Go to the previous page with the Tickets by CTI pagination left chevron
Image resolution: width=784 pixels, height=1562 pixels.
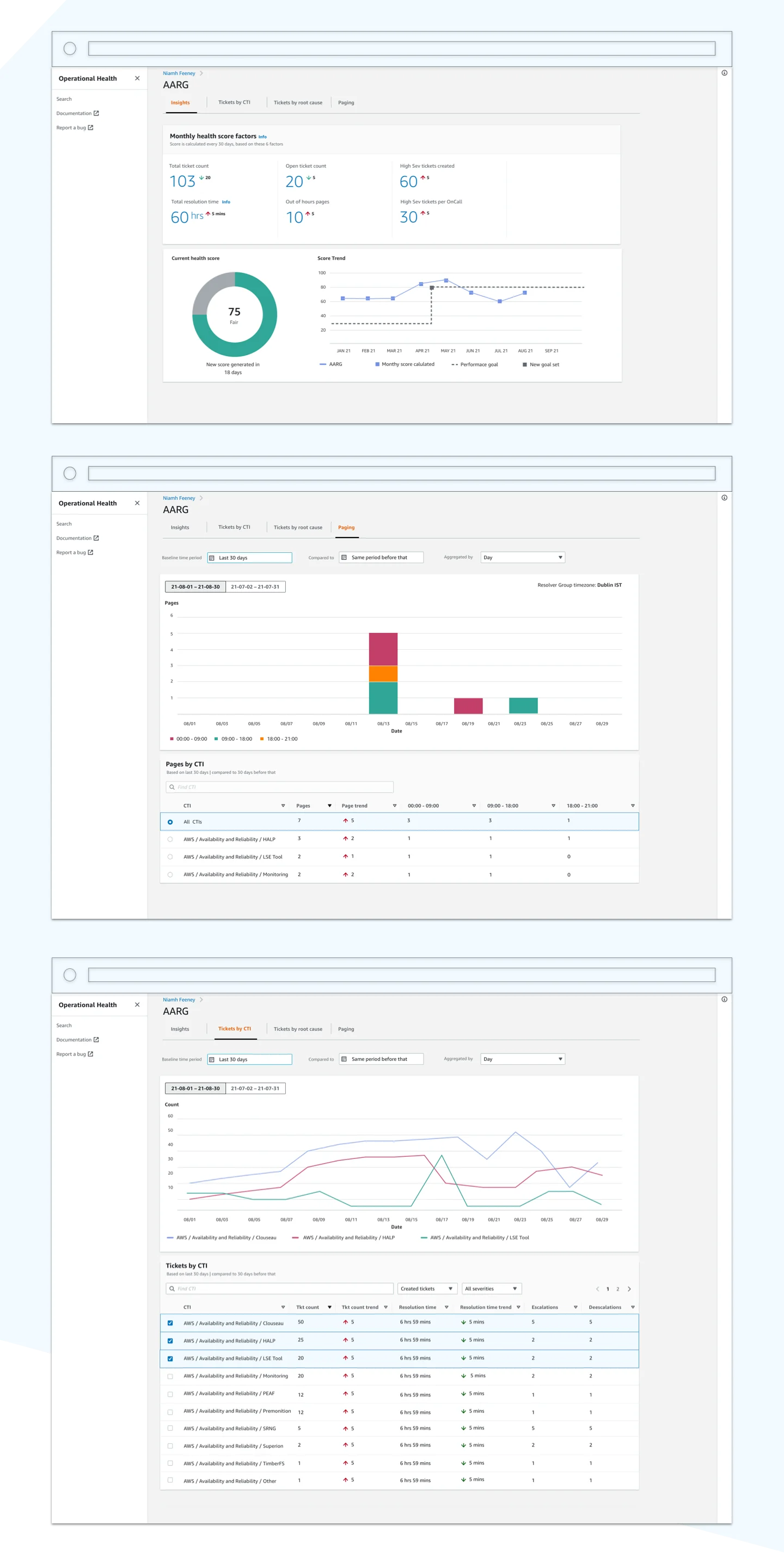pos(597,1289)
